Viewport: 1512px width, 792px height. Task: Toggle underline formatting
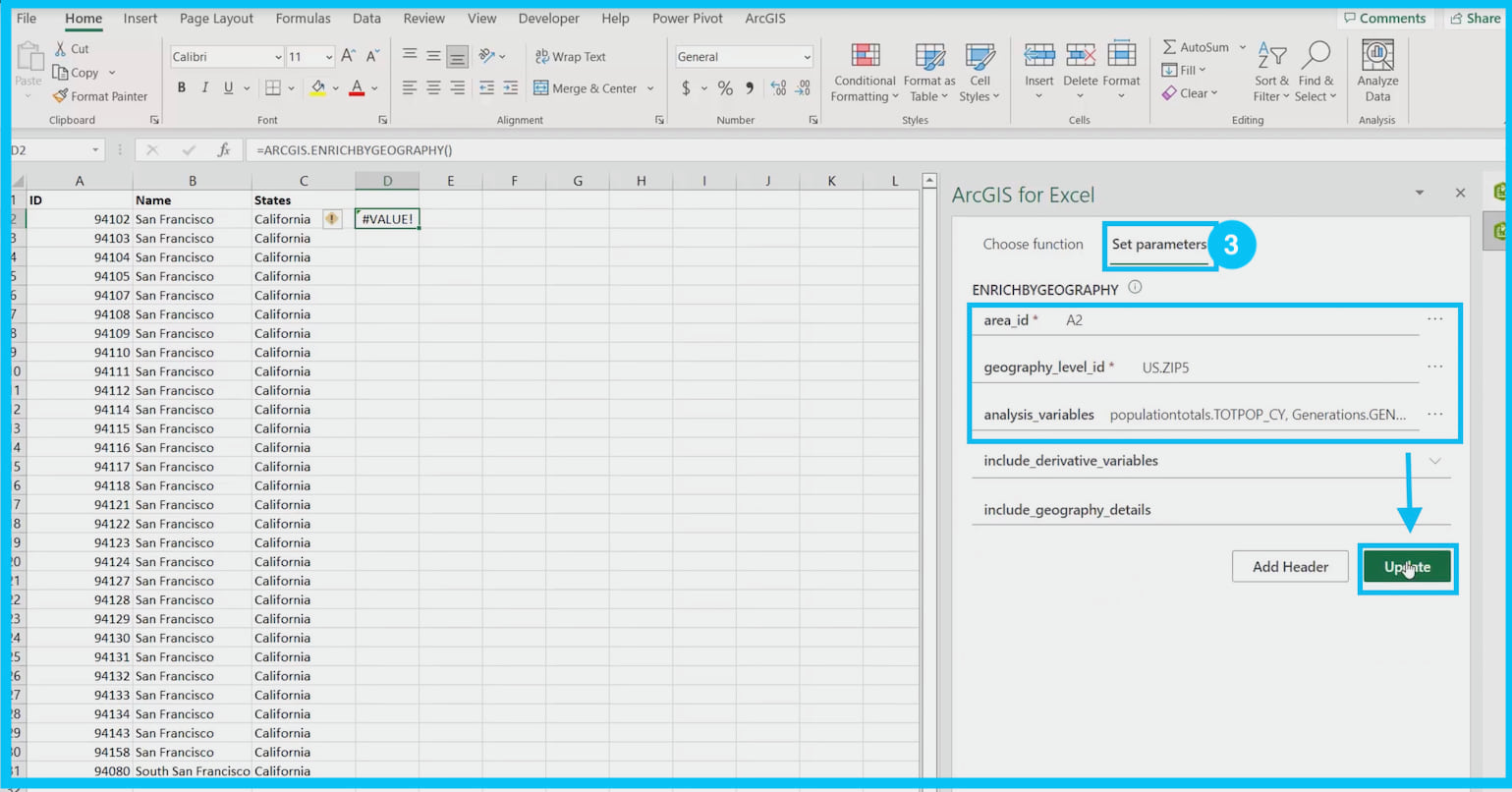click(x=228, y=87)
